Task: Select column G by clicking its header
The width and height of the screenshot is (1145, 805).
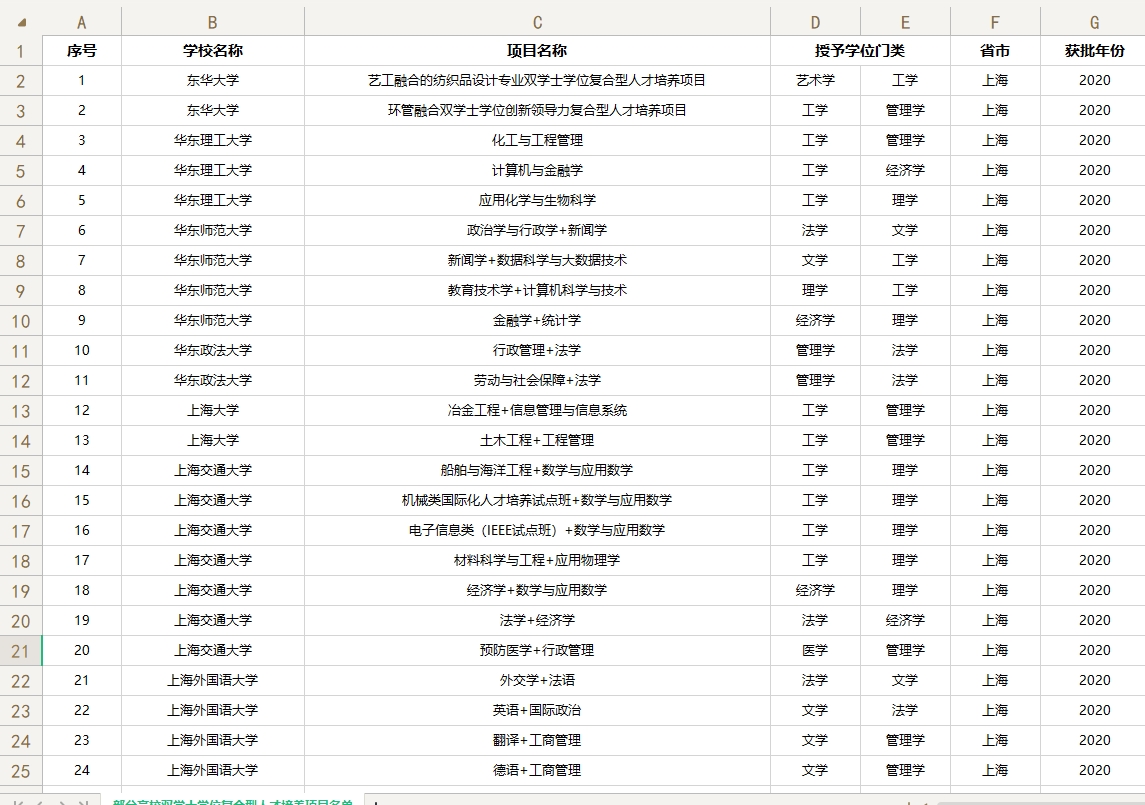Action: click(1093, 20)
